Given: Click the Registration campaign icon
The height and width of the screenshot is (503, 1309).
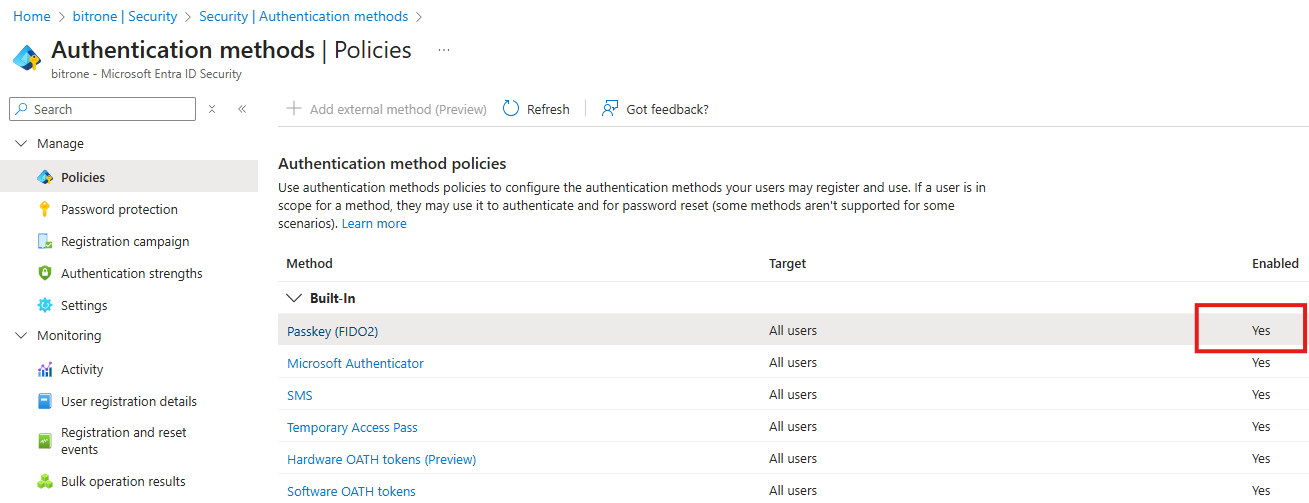Looking at the screenshot, I should pyautogui.click(x=44, y=241).
